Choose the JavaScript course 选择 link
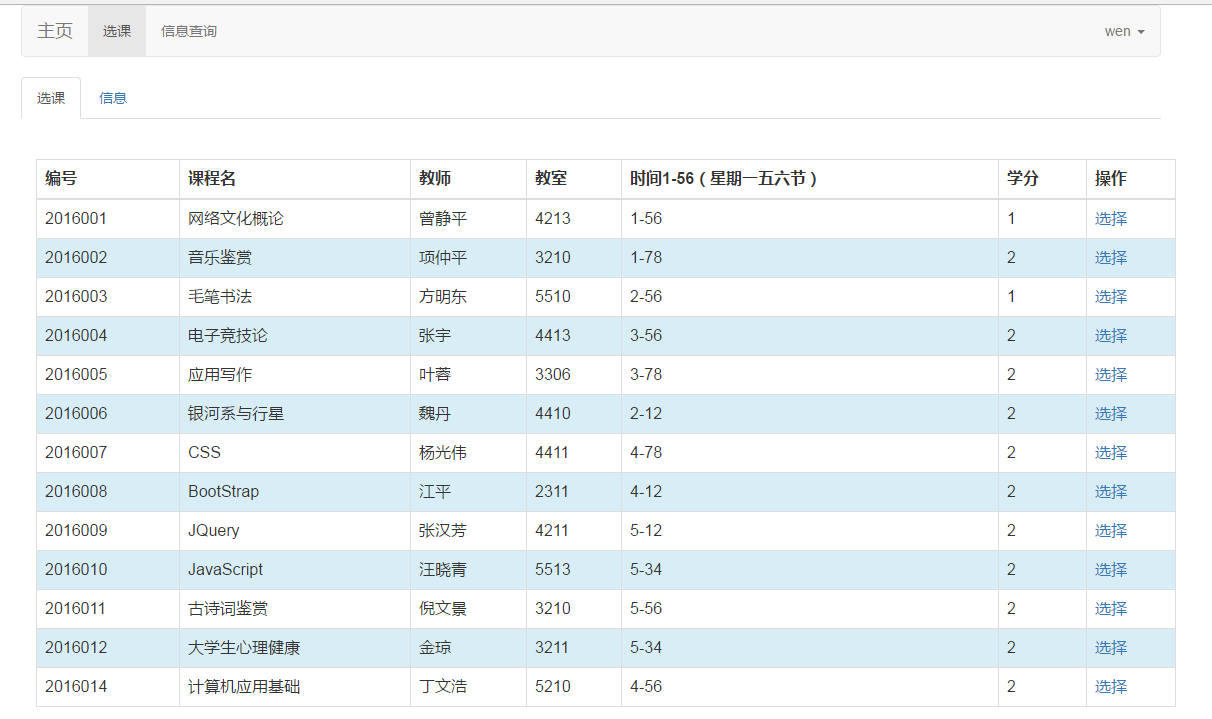 coord(1111,569)
